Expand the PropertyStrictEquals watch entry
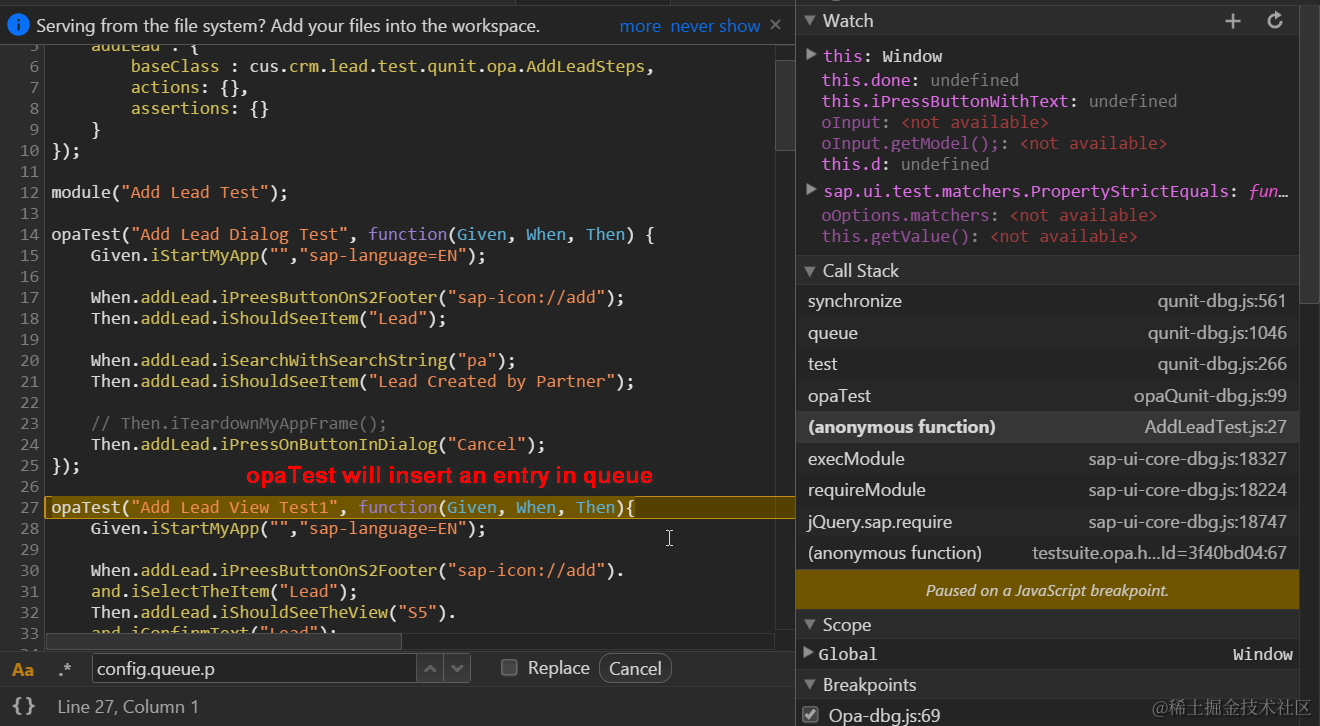This screenshot has width=1320, height=726. 811,190
